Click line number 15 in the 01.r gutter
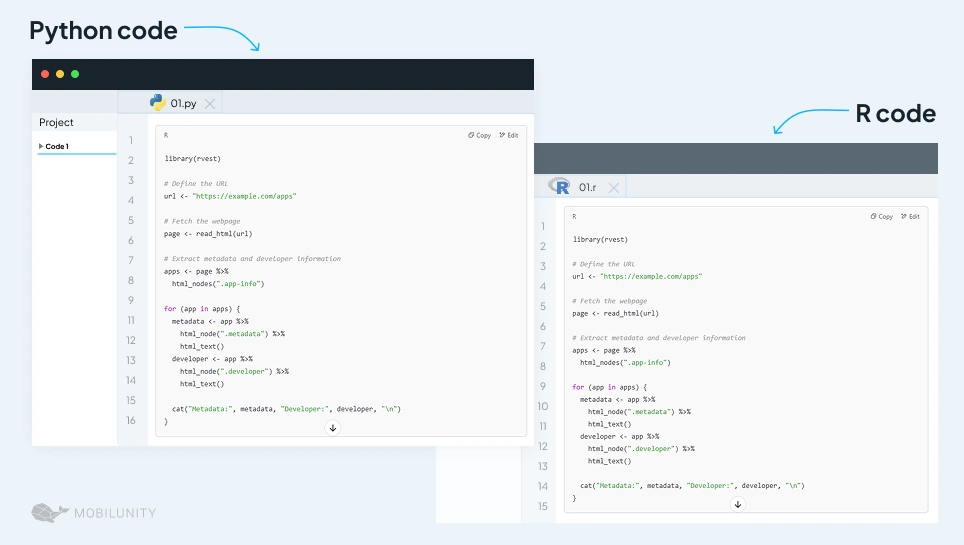Image resolution: width=964 pixels, height=545 pixels. (543, 506)
